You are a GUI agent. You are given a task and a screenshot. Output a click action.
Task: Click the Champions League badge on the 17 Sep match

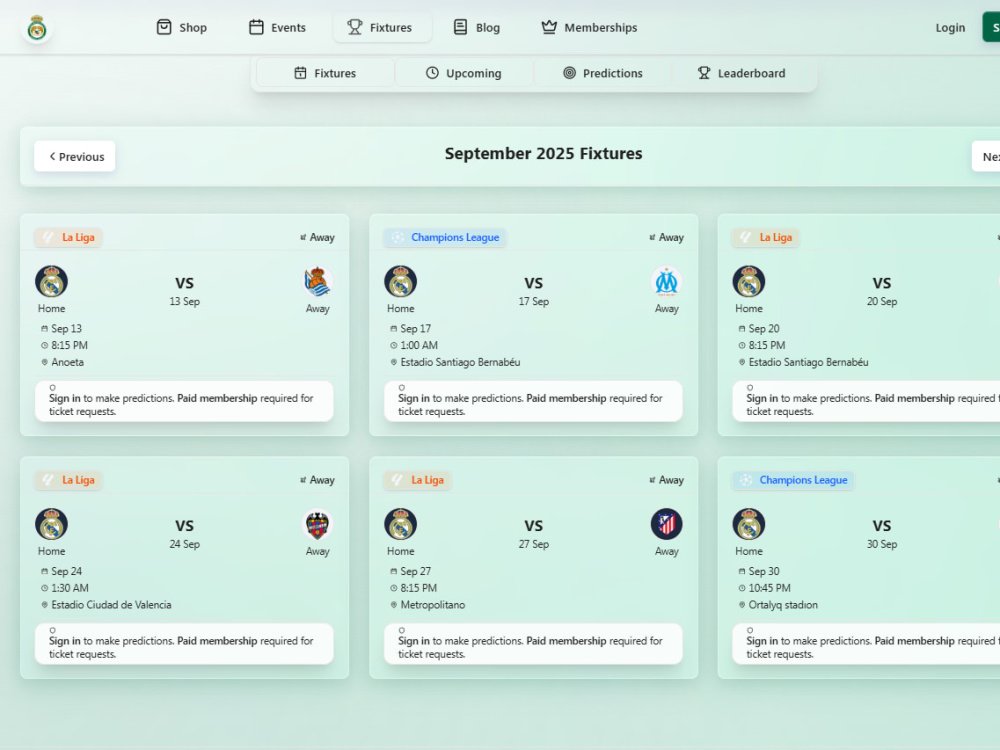[x=445, y=237]
